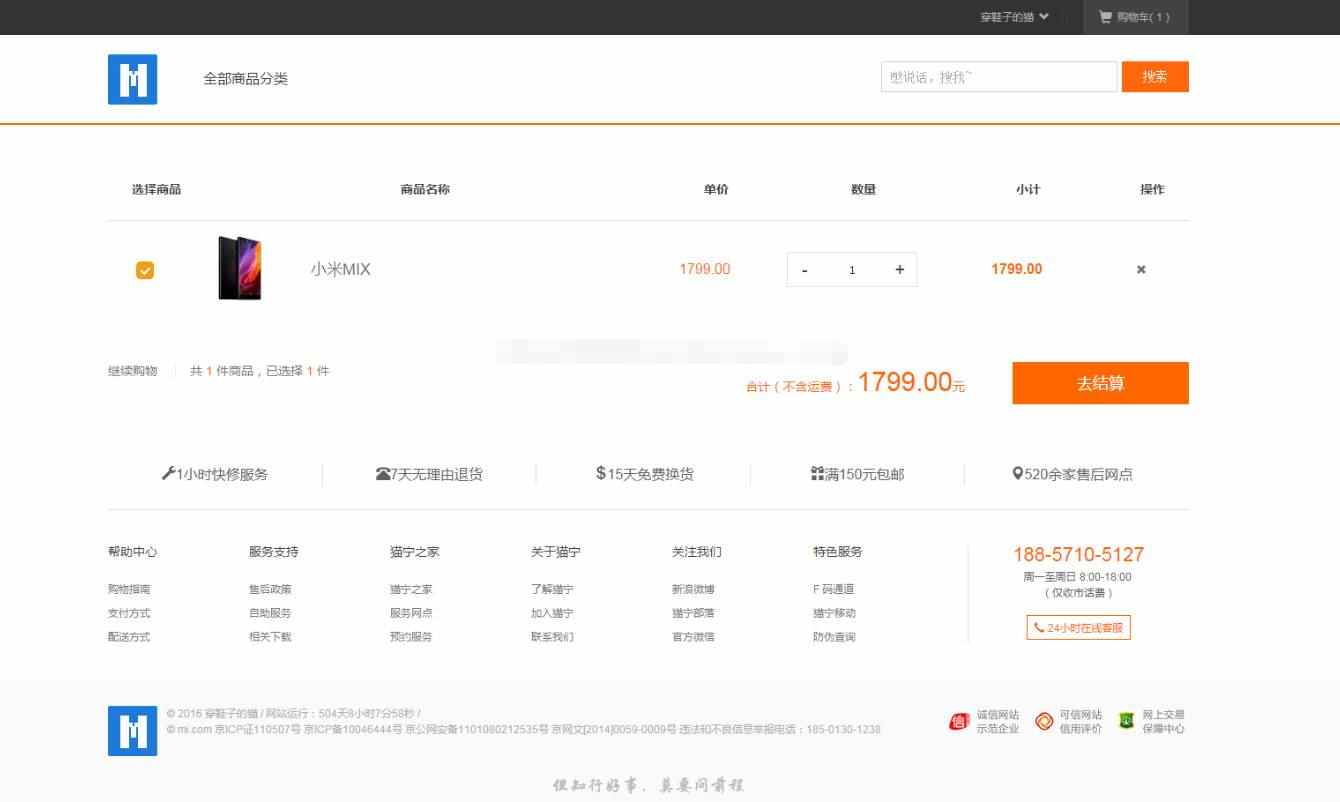Open 自助服务 footer link
The image size is (1340, 802).
(270, 613)
